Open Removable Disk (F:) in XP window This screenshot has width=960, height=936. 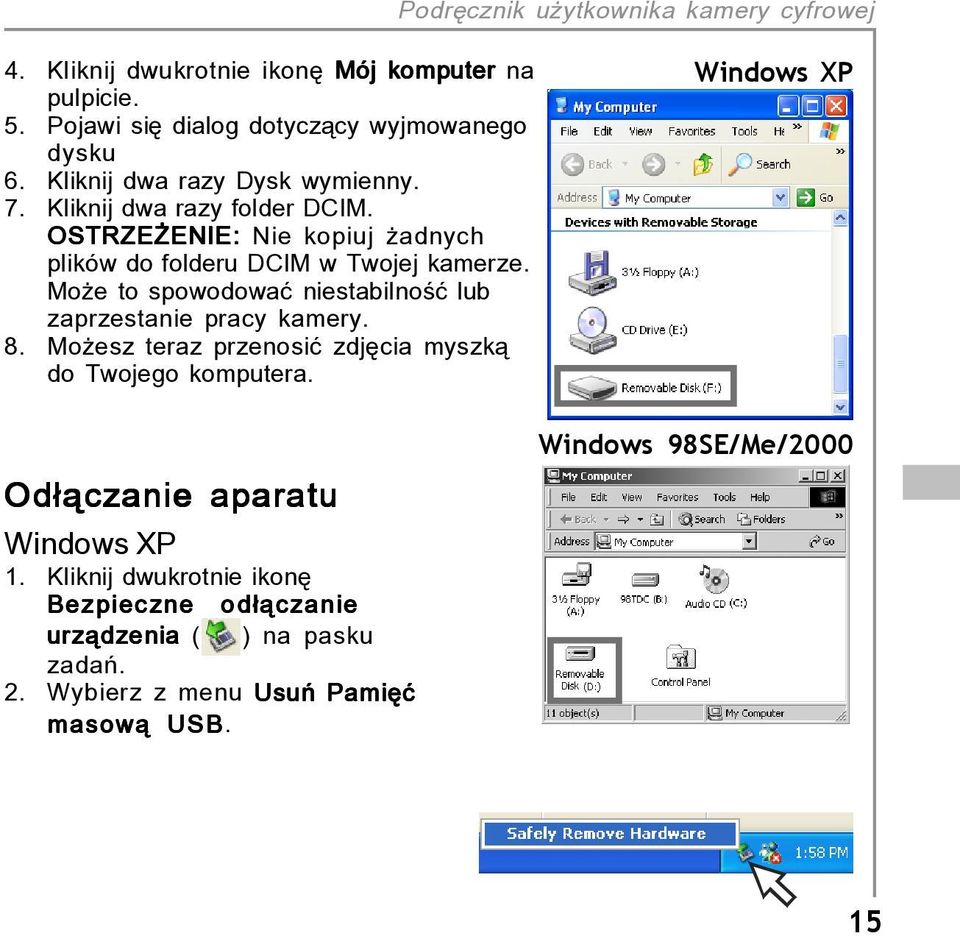(645, 387)
